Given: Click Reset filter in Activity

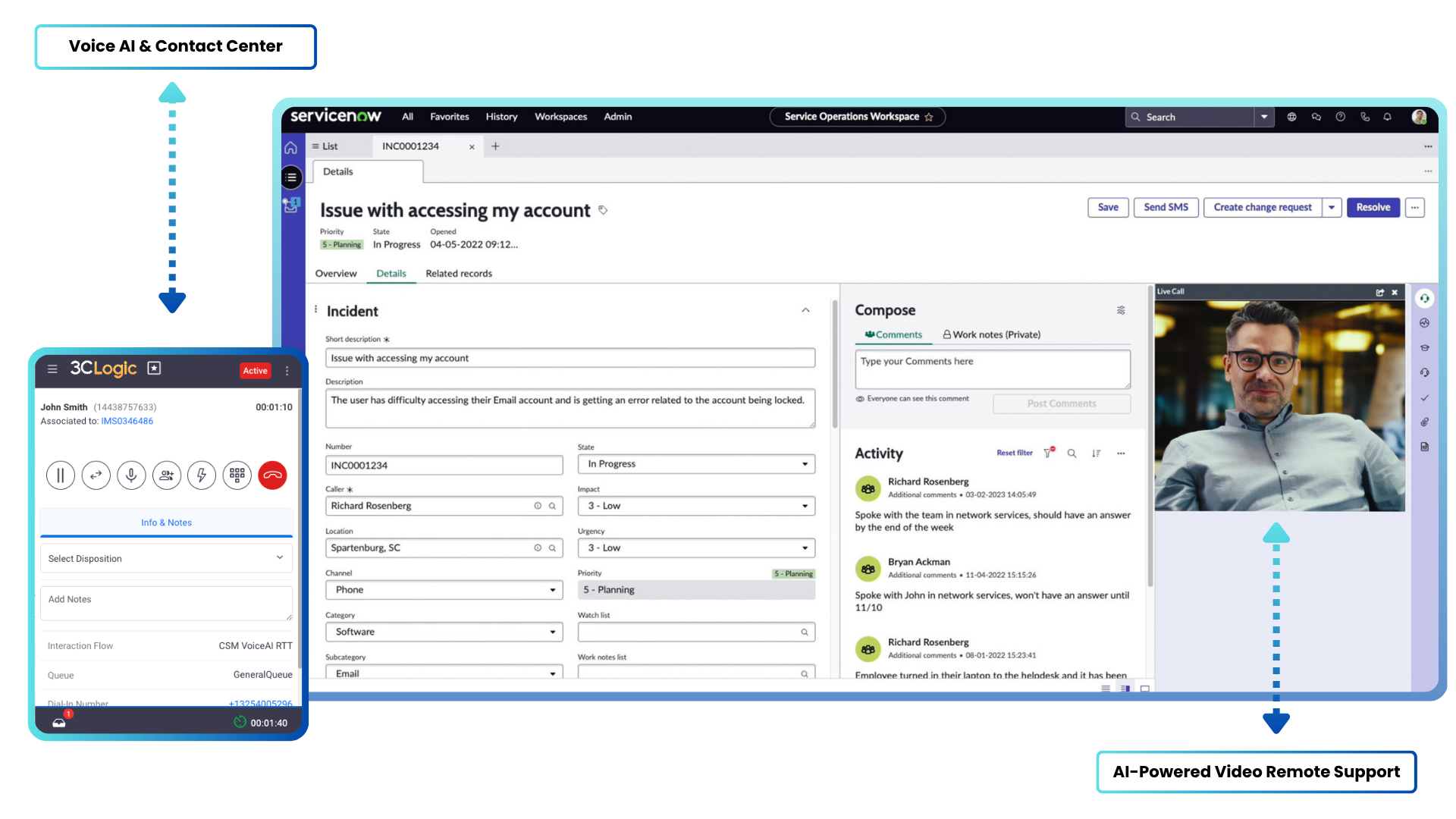Looking at the screenshot, I should click(x=1015, y=453).
